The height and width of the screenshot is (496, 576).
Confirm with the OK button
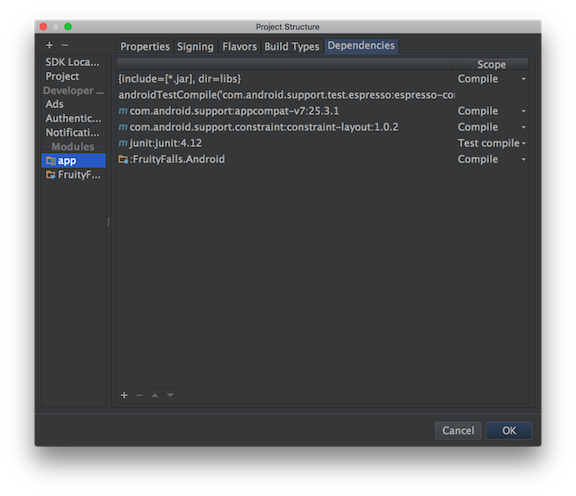509,430
